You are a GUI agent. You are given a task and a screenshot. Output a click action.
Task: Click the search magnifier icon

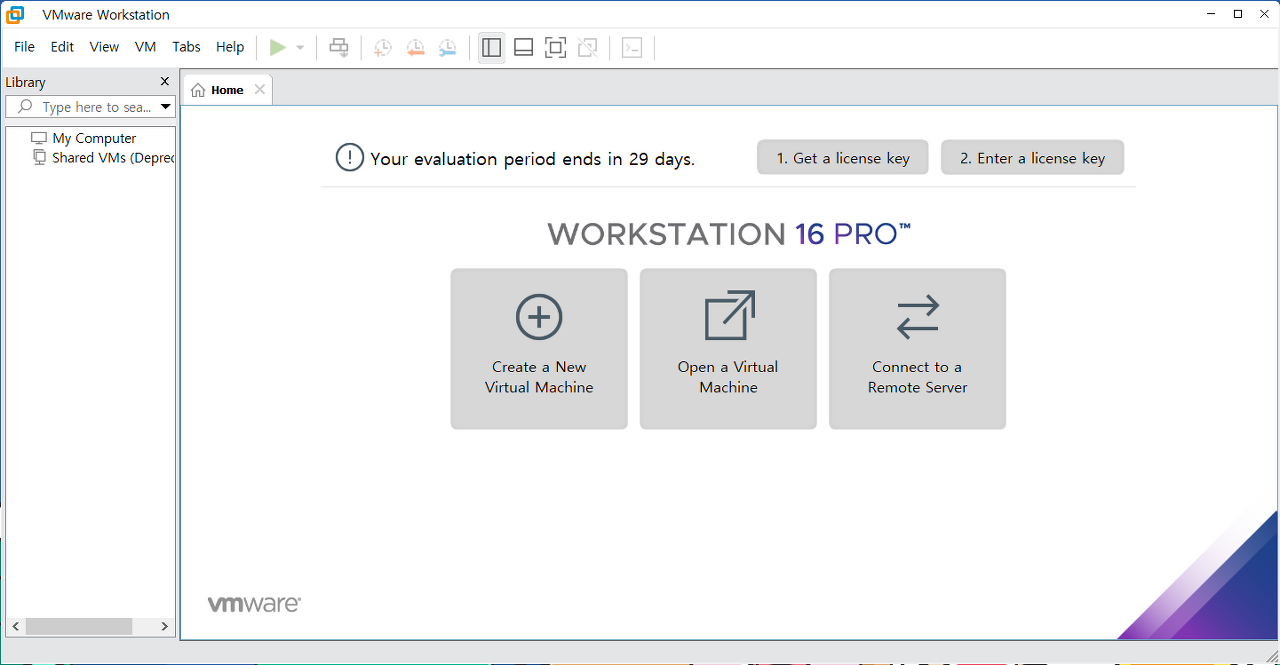point(25,107)
